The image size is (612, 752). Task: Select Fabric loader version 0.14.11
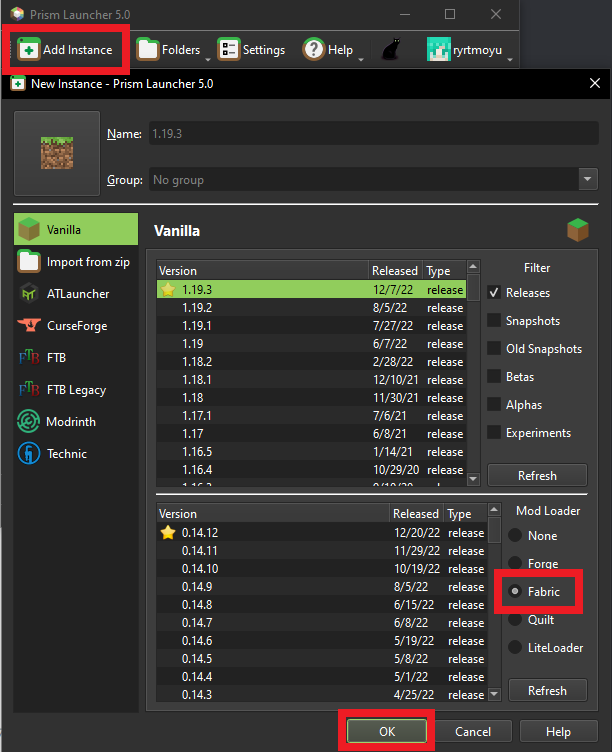point(322,551)
